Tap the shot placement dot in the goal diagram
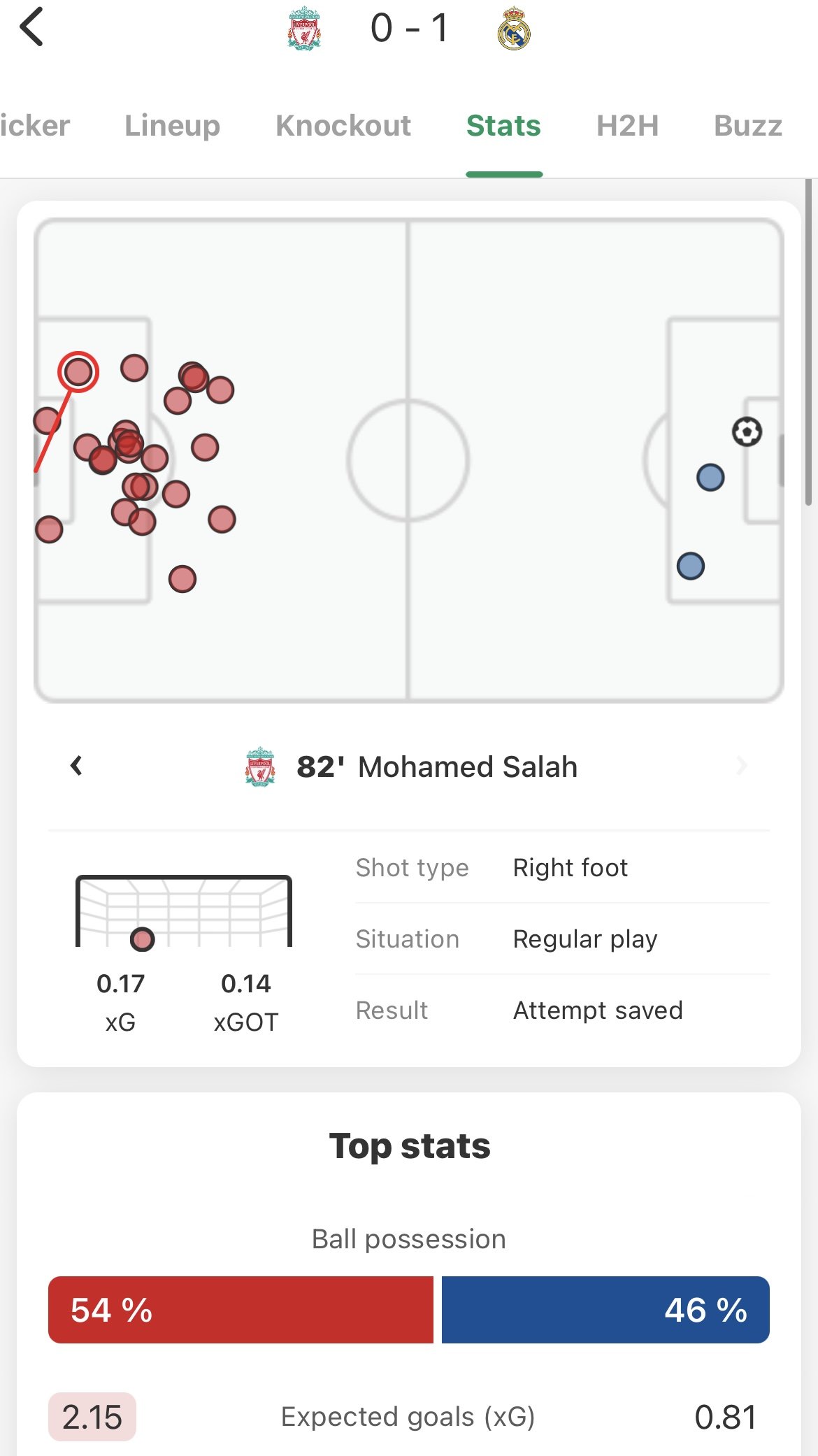Viewport: 818px width, 1456px height. click(x=143, y=939)
